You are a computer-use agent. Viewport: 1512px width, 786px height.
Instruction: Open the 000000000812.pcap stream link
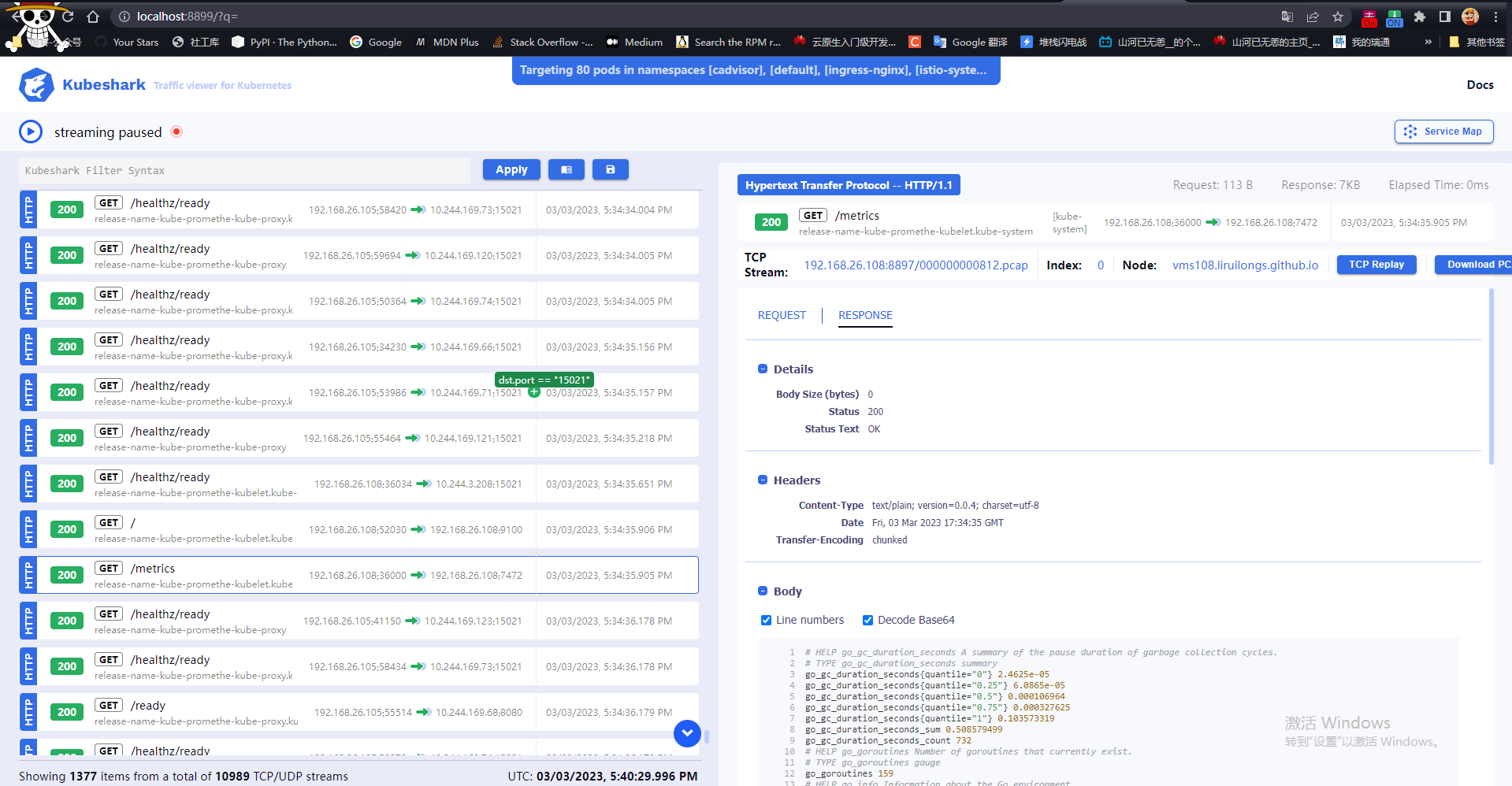pos(916,265)
